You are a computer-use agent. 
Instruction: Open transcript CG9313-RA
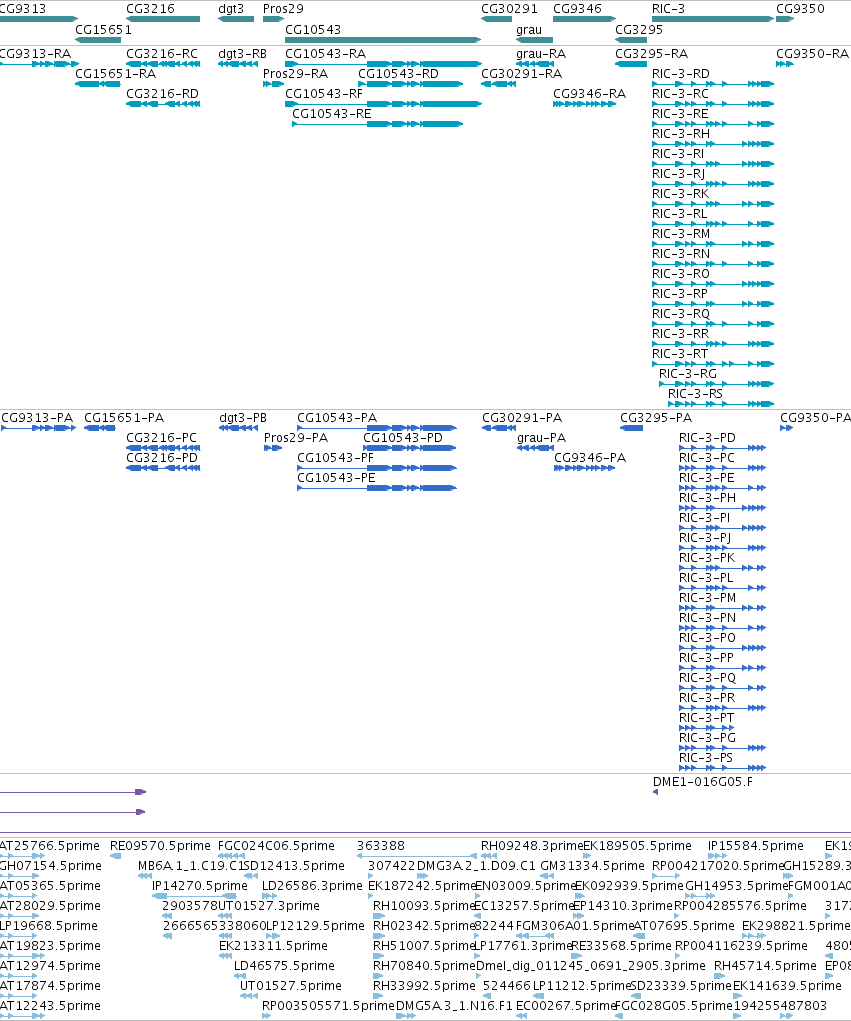pos(35,53)
